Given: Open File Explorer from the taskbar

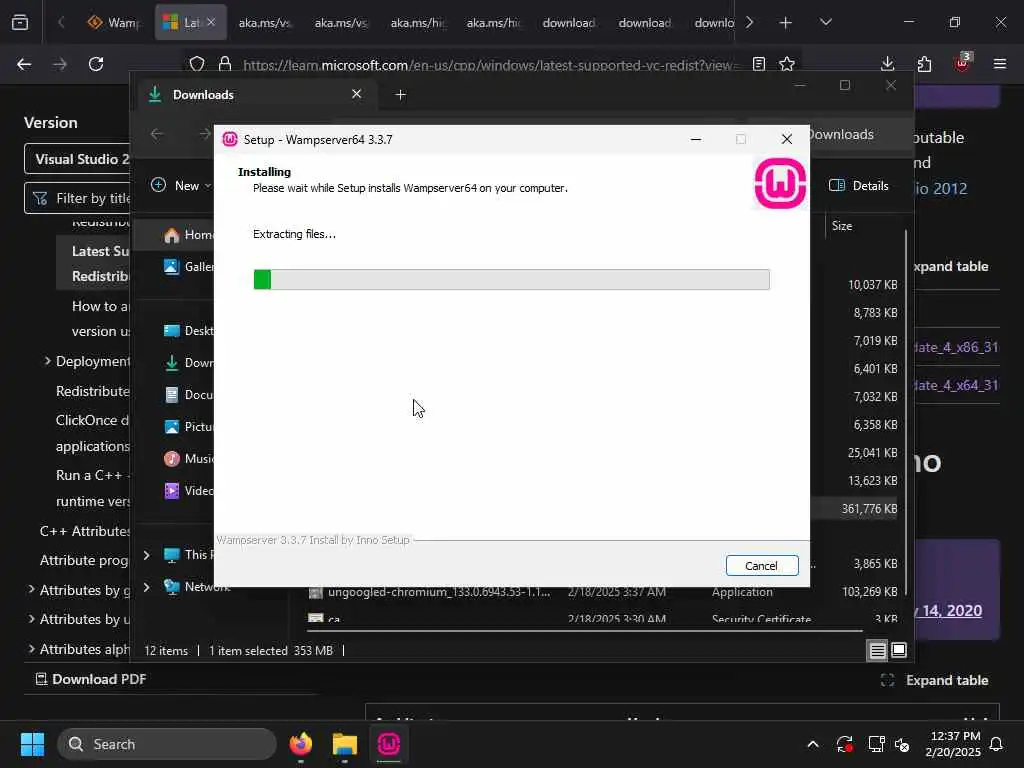Looking at the screenshot, I should 344,744.
